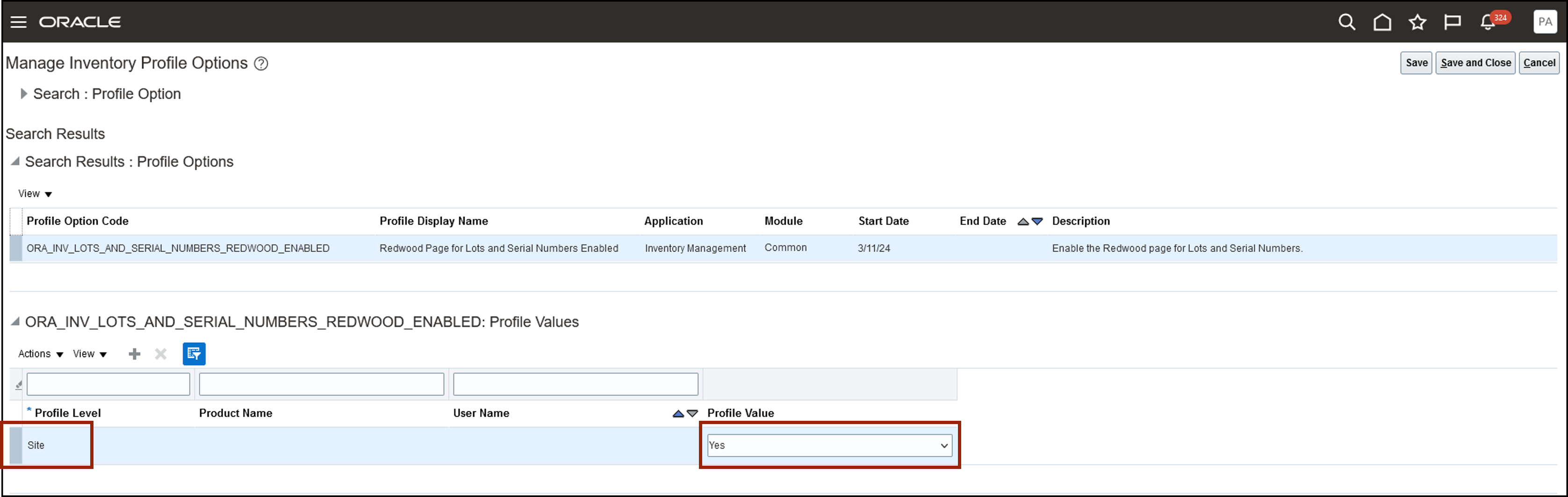The width and height of the screenshot is (1568, 497).
Task: Sort User Name column descending
Action: [692, 414]
